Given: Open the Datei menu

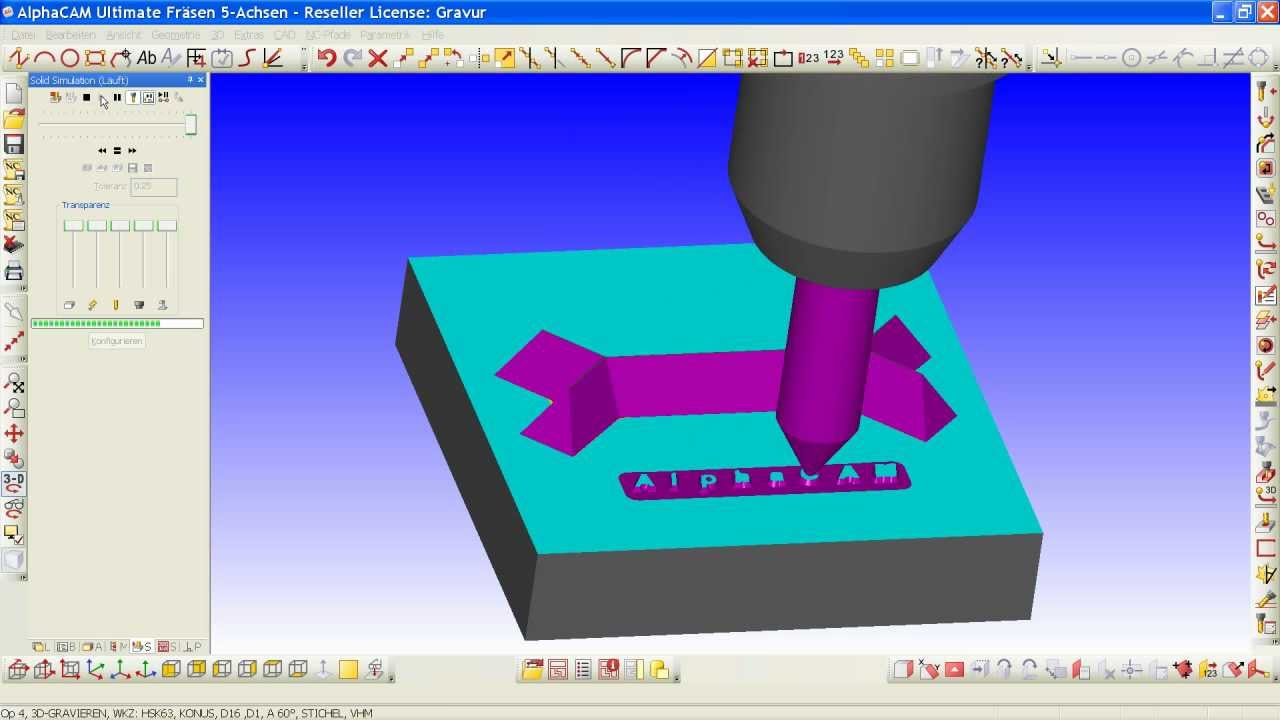Looking at the screenshot, I should pyautogui.click(x=23, y=35).
